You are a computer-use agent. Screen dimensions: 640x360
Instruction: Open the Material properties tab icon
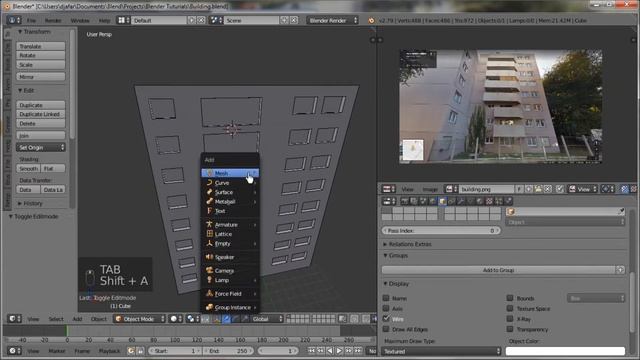pyautogui.click(x=480, y=201)
